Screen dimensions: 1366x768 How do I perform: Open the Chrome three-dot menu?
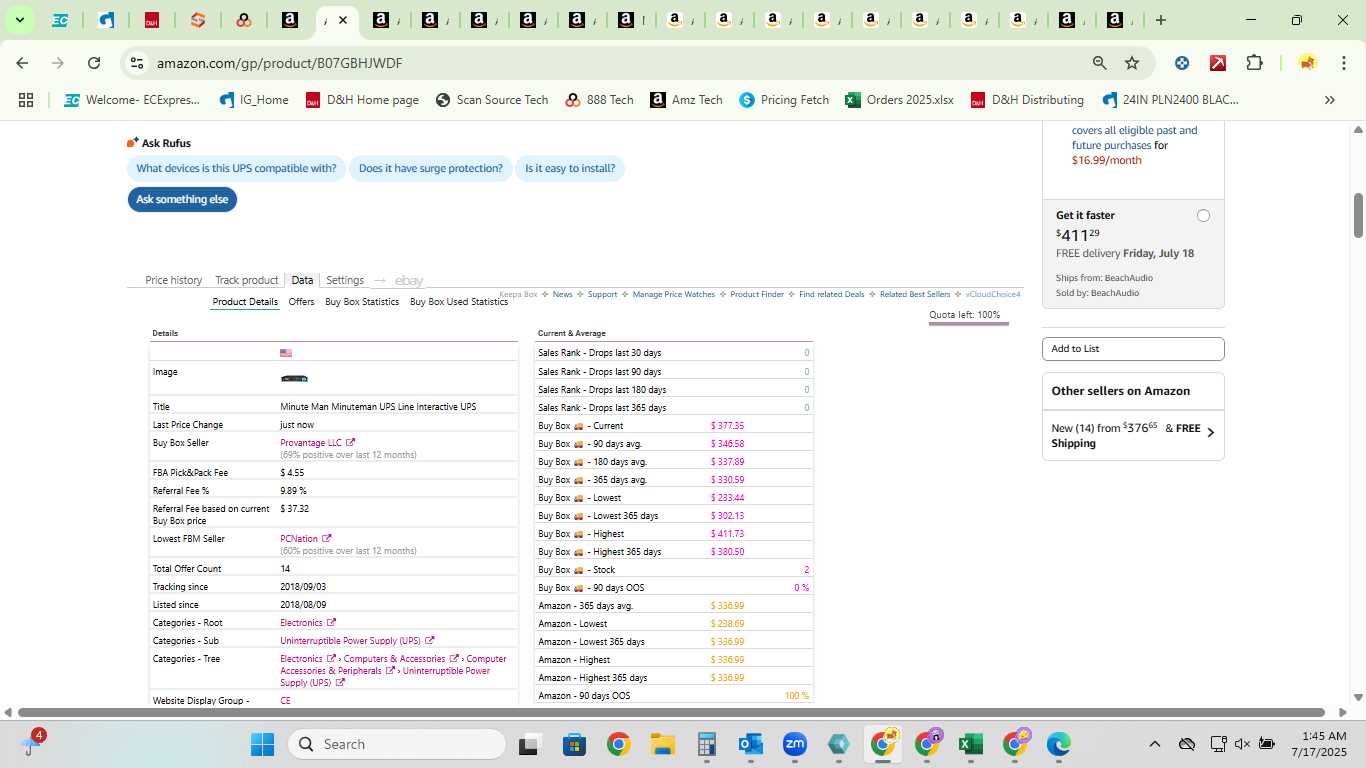[x=1342, y=63]
